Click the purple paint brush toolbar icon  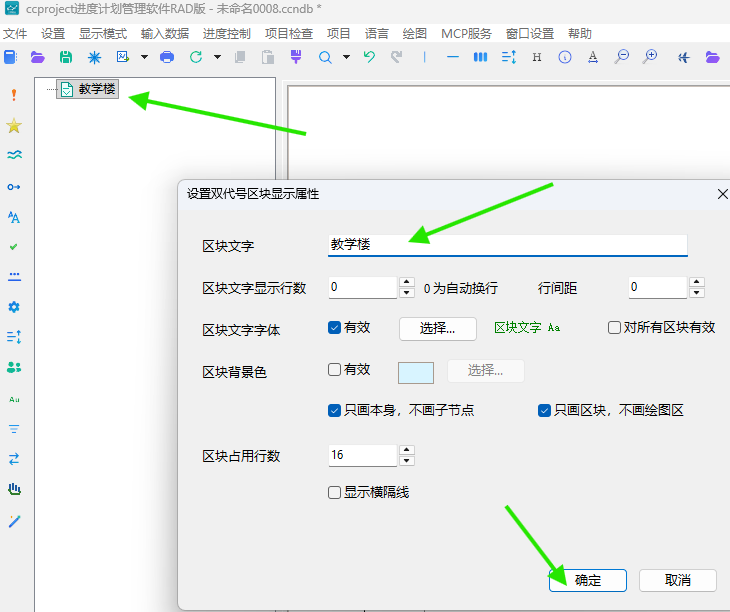[296, 57]
